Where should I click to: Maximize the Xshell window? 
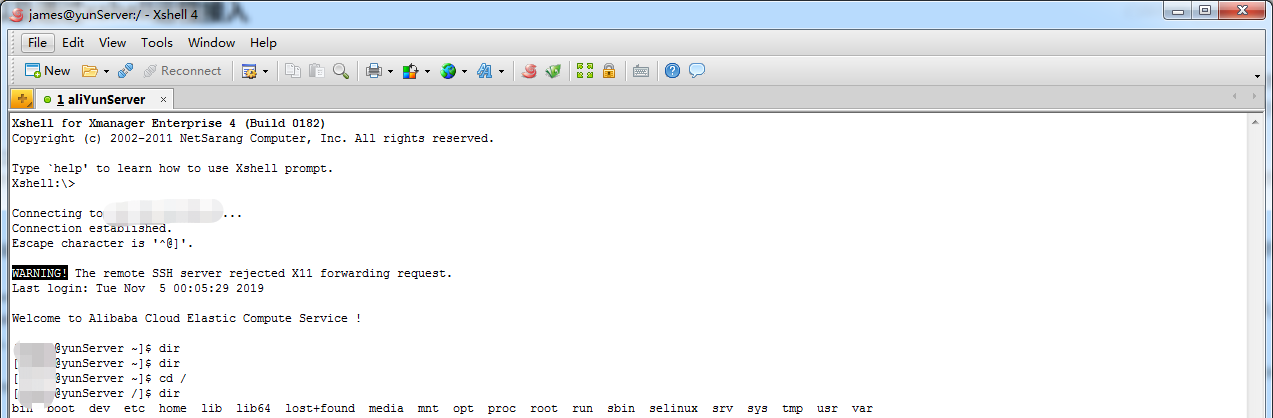point(1204,11)
